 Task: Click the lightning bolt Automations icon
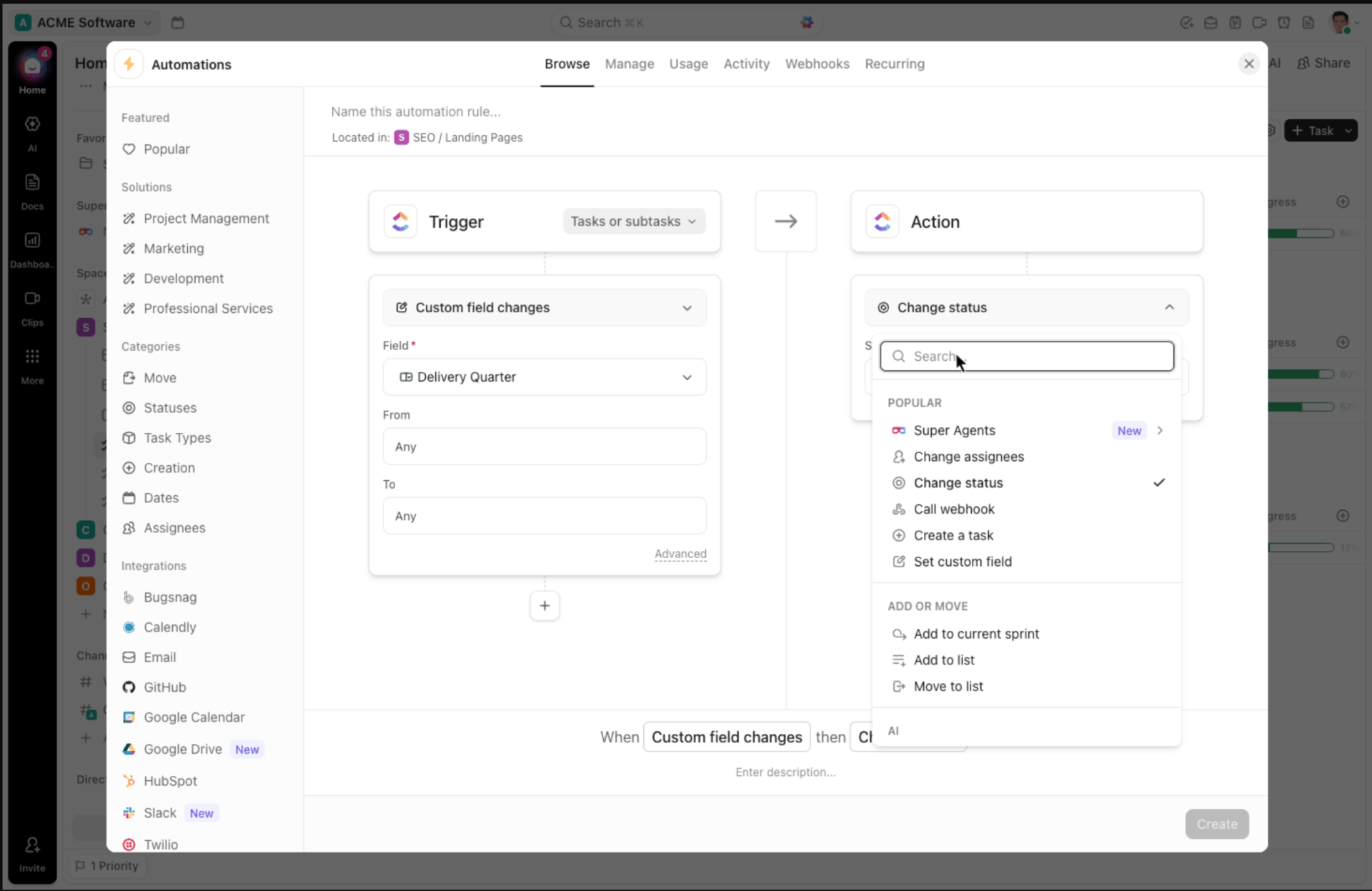[129, 64]
